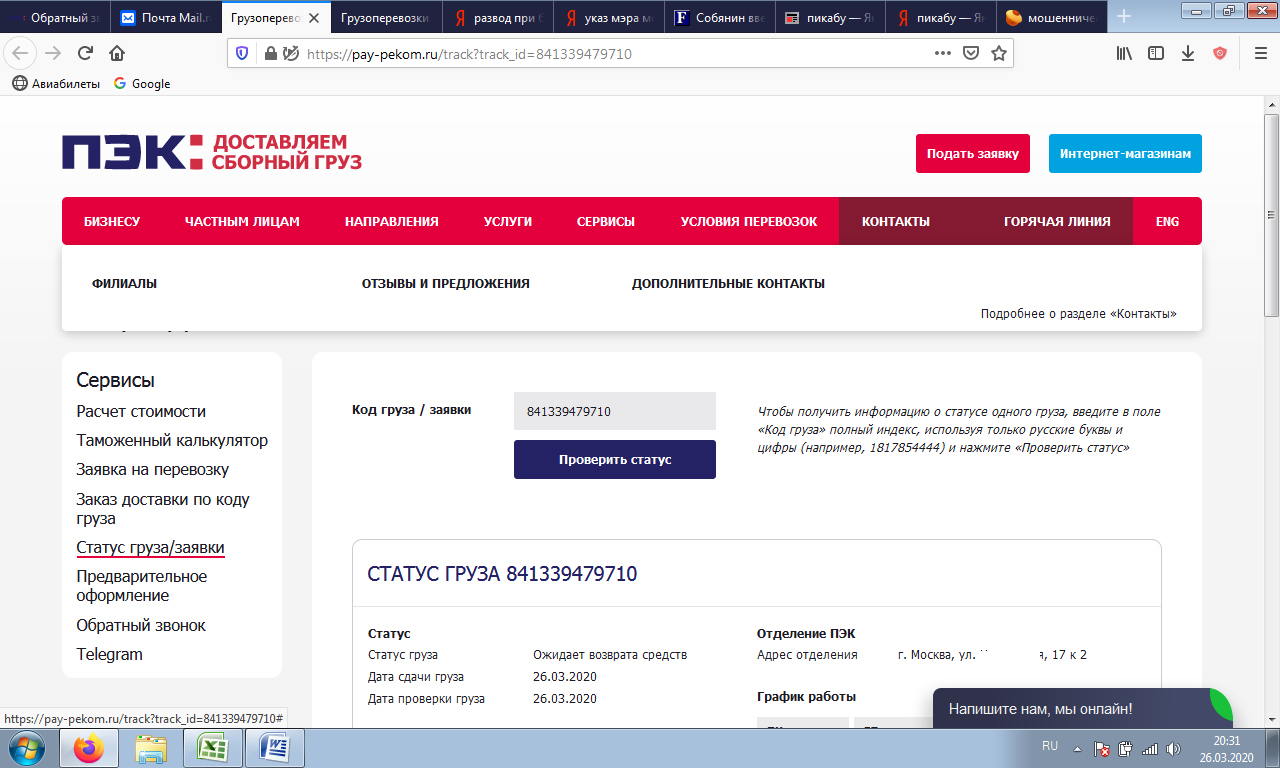The width and height of the screenshot is (1280, 768).
Task: Open ЧАСТНЫМ ЛИЦАМ menu
Action: point(242,221)
